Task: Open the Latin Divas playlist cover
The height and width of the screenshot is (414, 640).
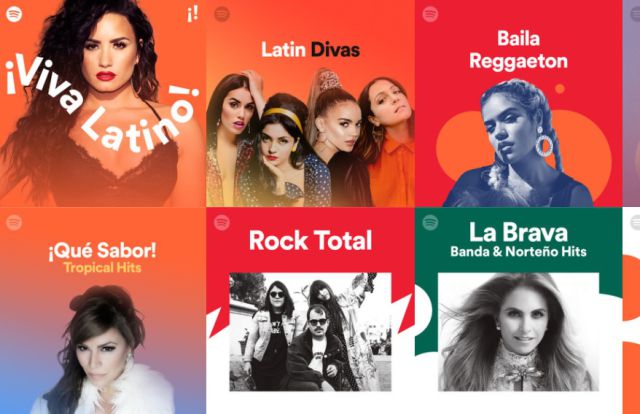Action: click(310, 103)
